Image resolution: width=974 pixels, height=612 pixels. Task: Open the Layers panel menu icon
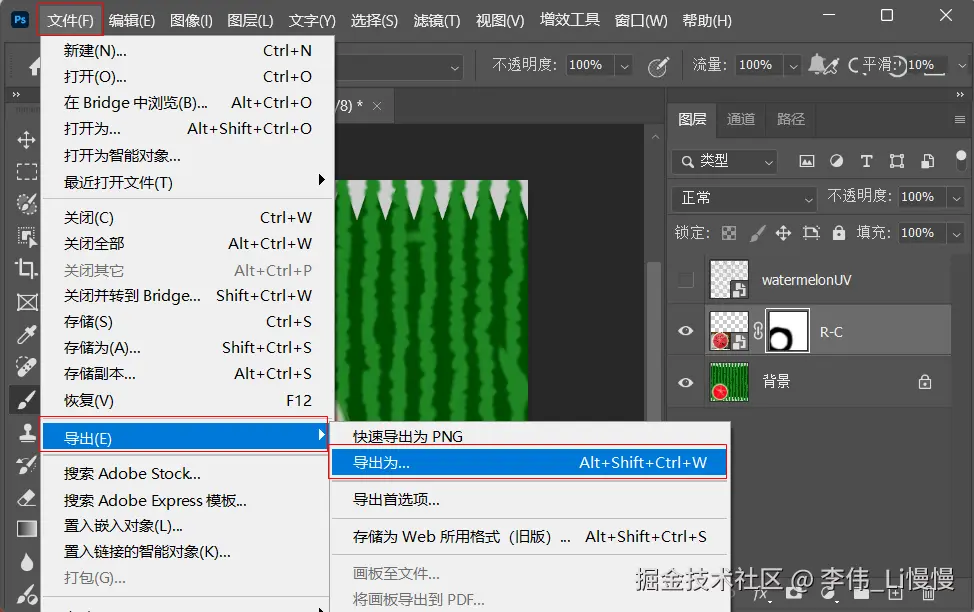pos(960,119)
